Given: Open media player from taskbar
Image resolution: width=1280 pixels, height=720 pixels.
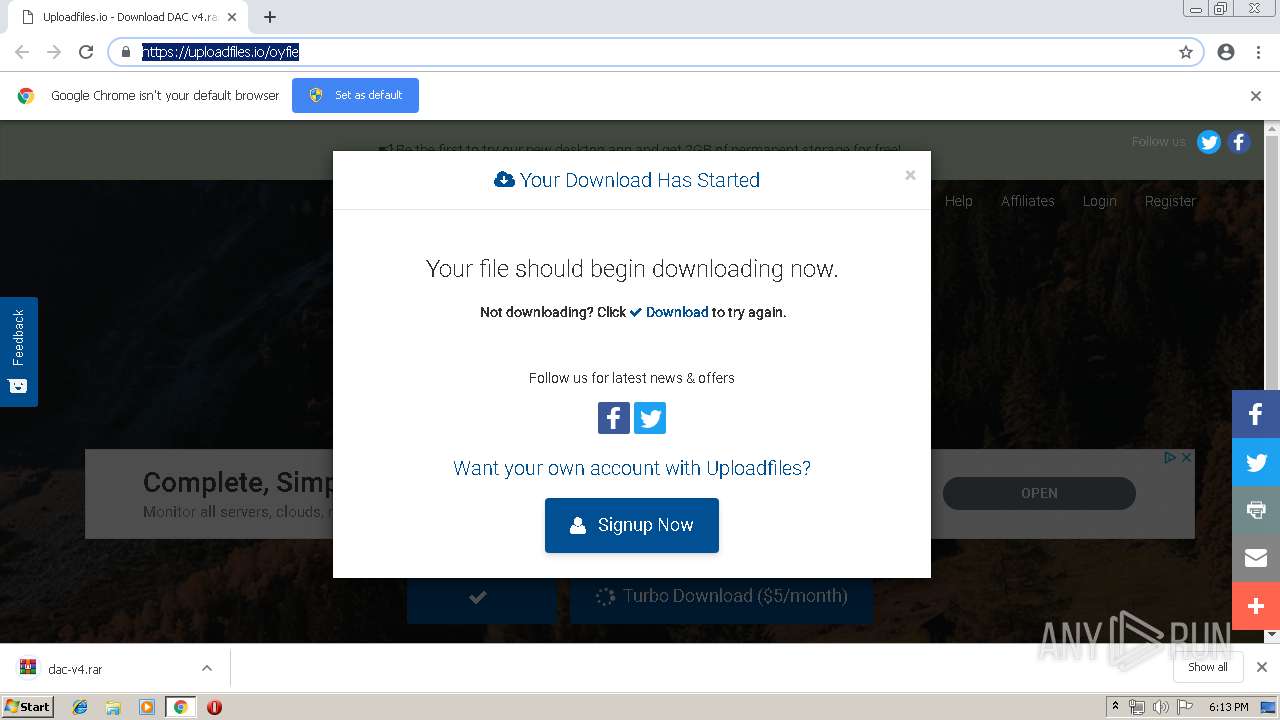Looking at the screenshot, I should click(x=147, y=707).
